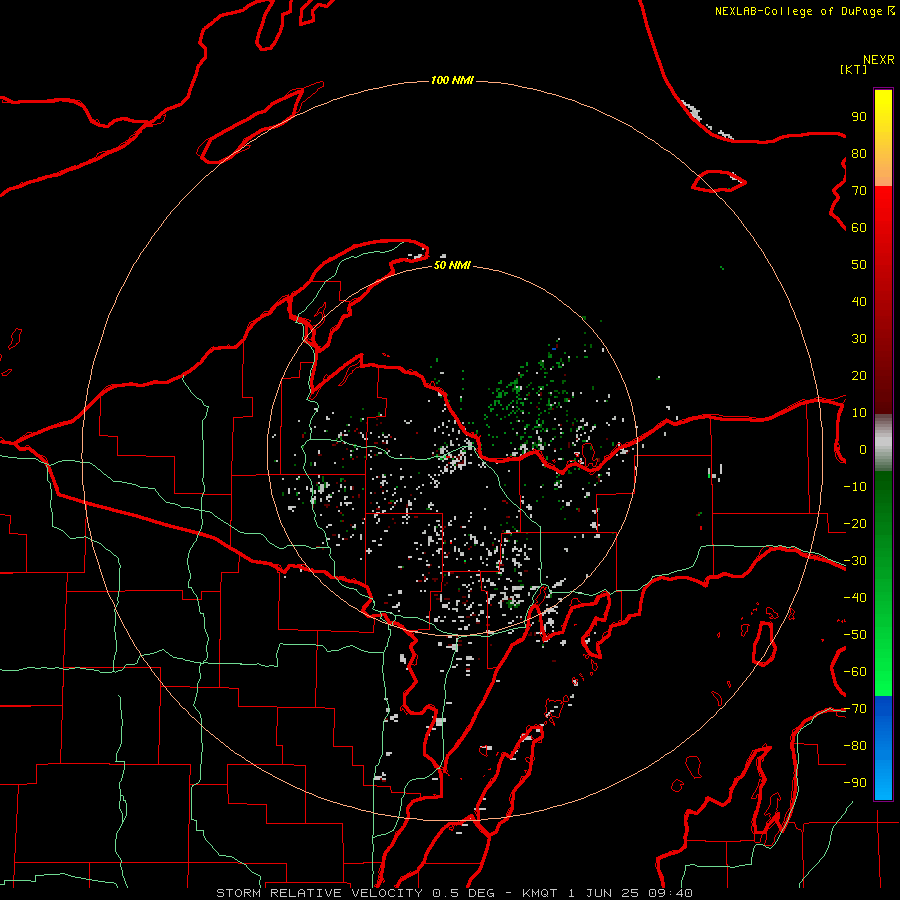Image resolution: width=900 pixels, height=900 pixels.
Task: Click the -10 value on the velocity scale
Action: 855,487
